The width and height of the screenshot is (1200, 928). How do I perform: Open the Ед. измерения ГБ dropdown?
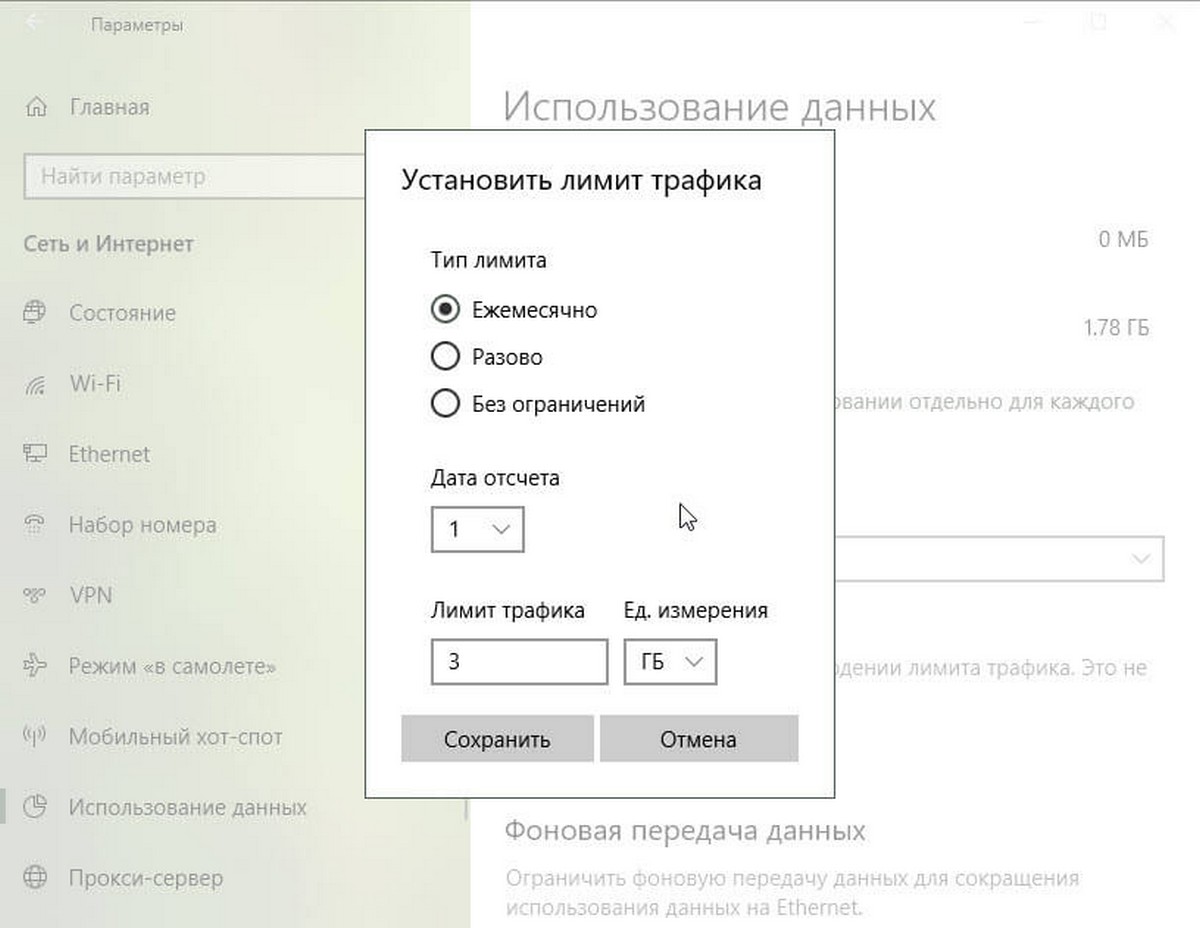tap(670, 661)
